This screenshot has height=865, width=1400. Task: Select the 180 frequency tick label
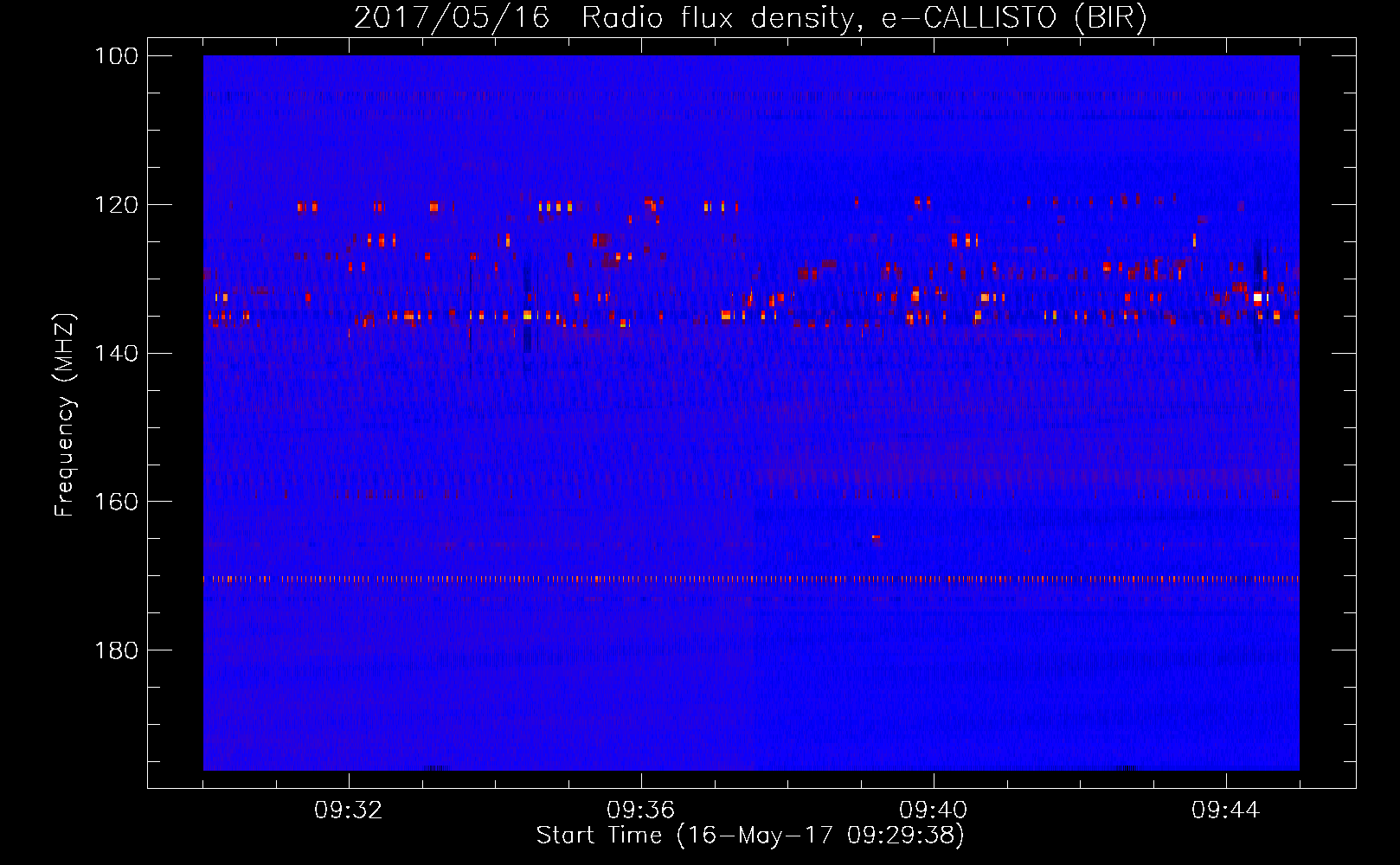coord(116,650)
